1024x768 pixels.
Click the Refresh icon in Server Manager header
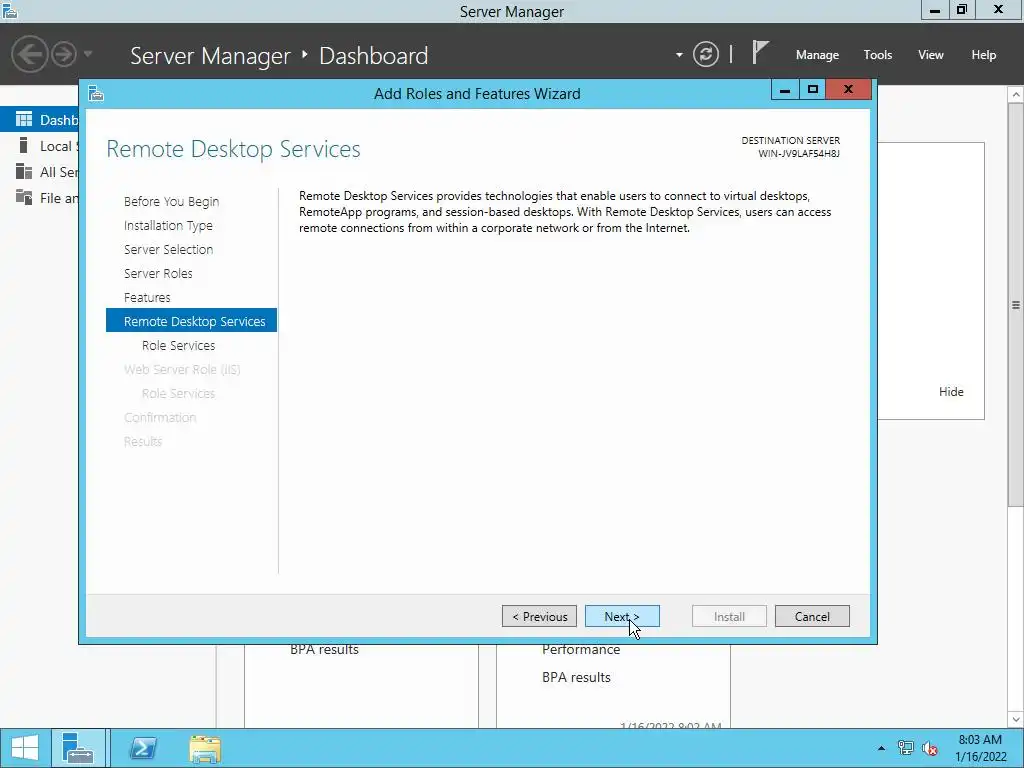point(706,54)
